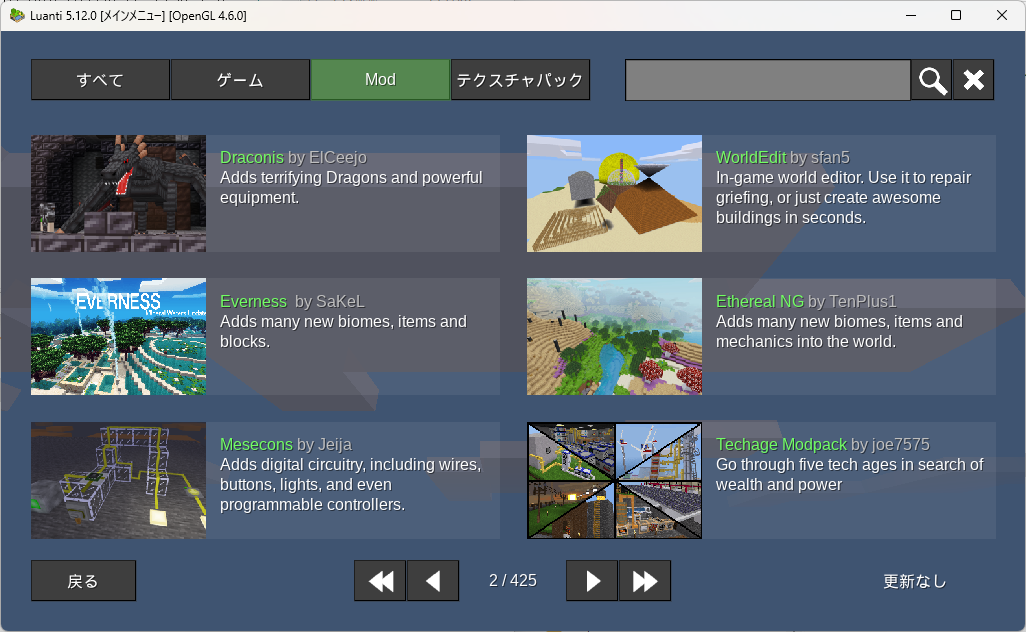This screenshot has width=1026, height=632.
Task: Click 'by sfan5' author text
Action: click(820, 158)
